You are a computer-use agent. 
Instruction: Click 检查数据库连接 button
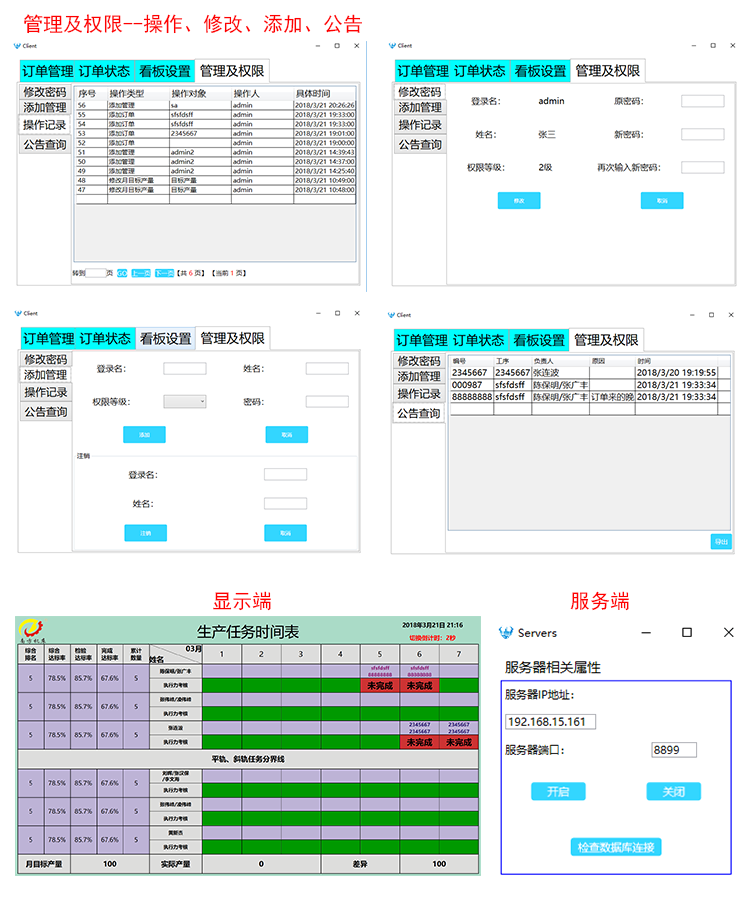coord(616,847)
